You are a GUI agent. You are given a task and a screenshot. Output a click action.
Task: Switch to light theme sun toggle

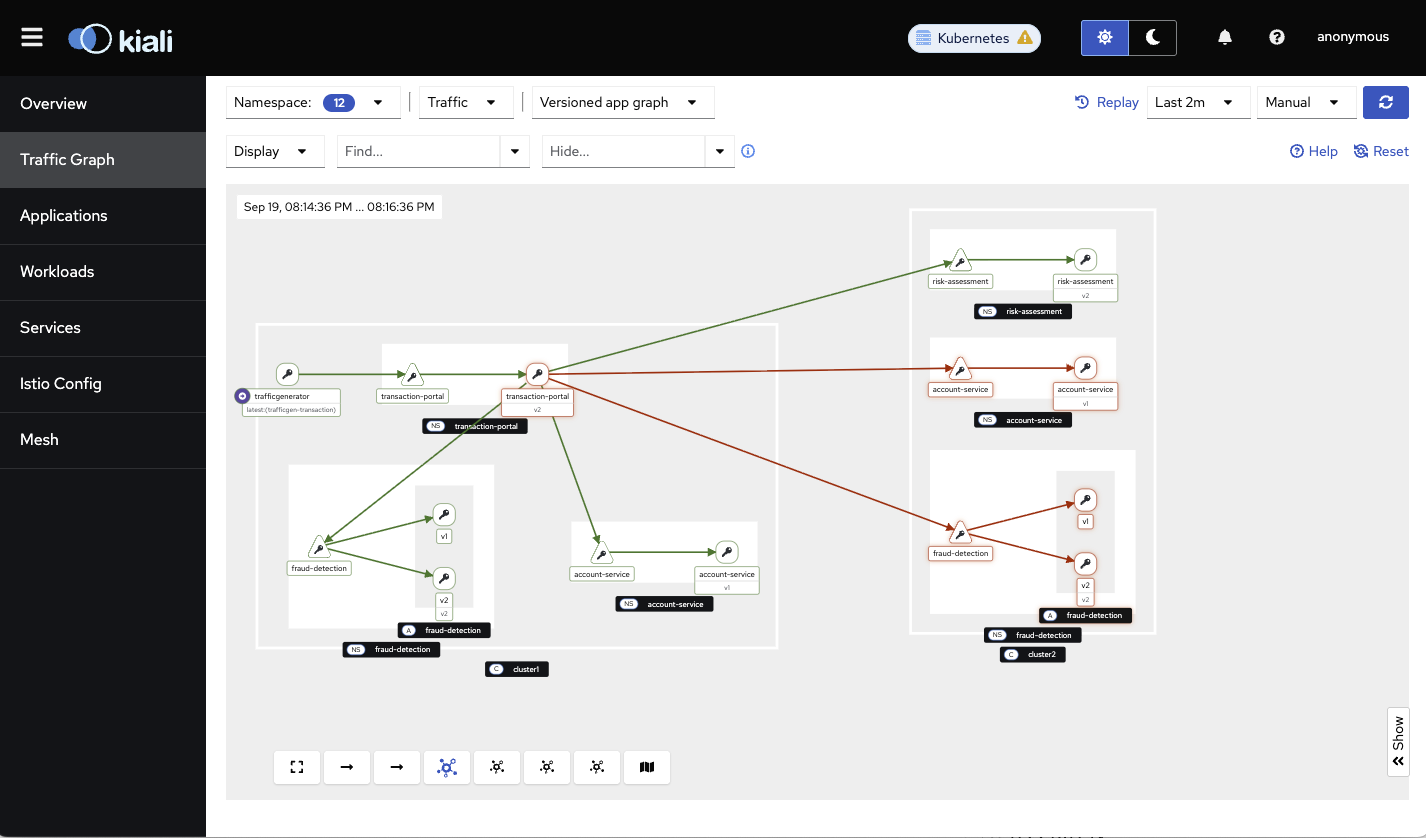point(1104,37)
